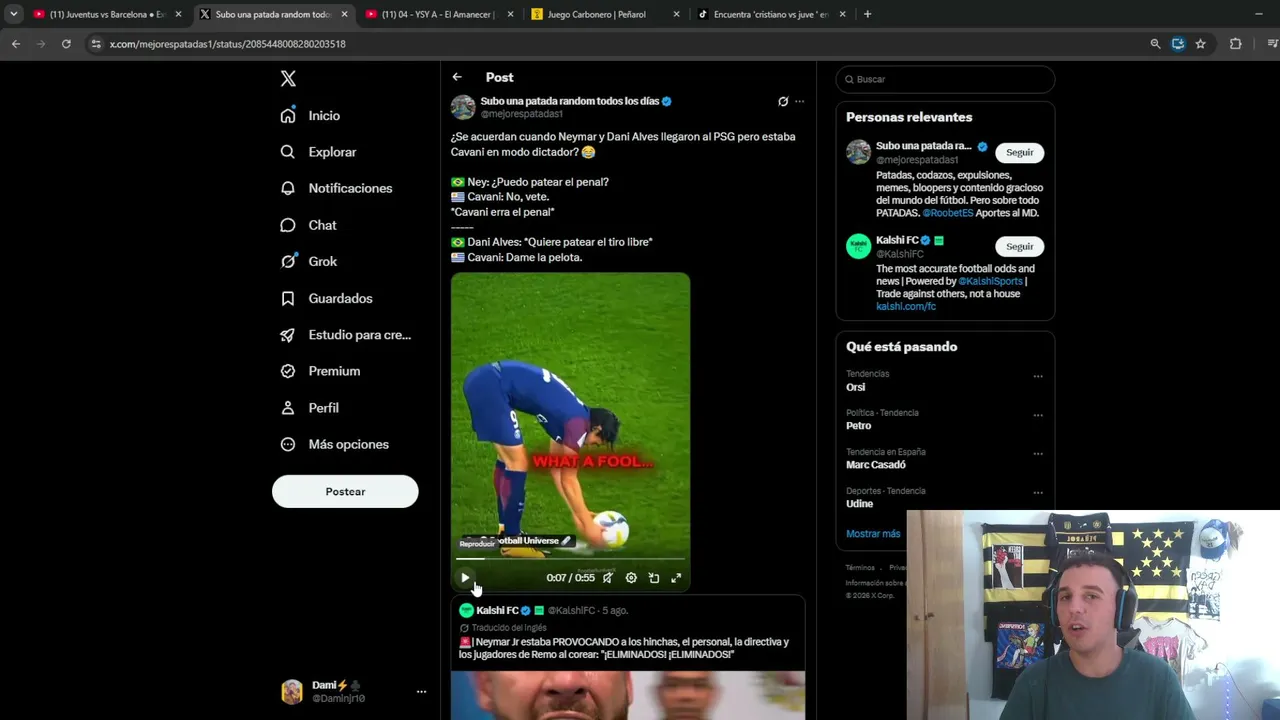Open more options for Petro trend

1038,415
